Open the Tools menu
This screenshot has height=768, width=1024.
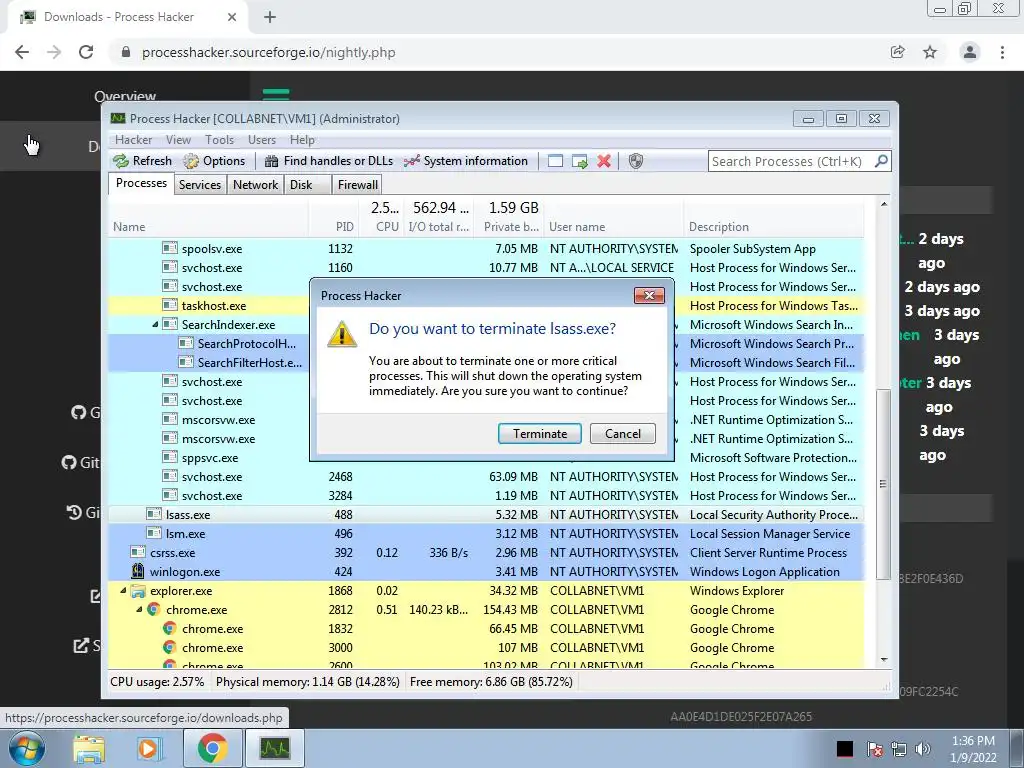pos(219,140)
